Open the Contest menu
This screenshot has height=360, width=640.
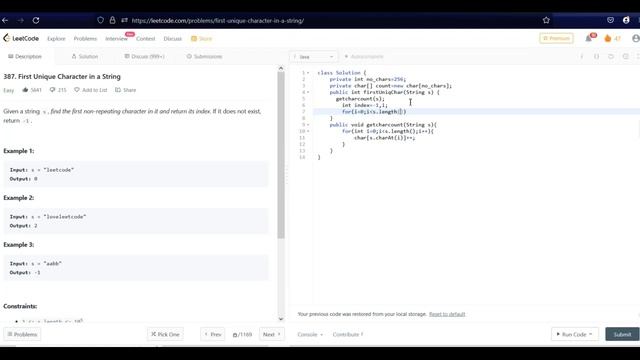[146, 38]
